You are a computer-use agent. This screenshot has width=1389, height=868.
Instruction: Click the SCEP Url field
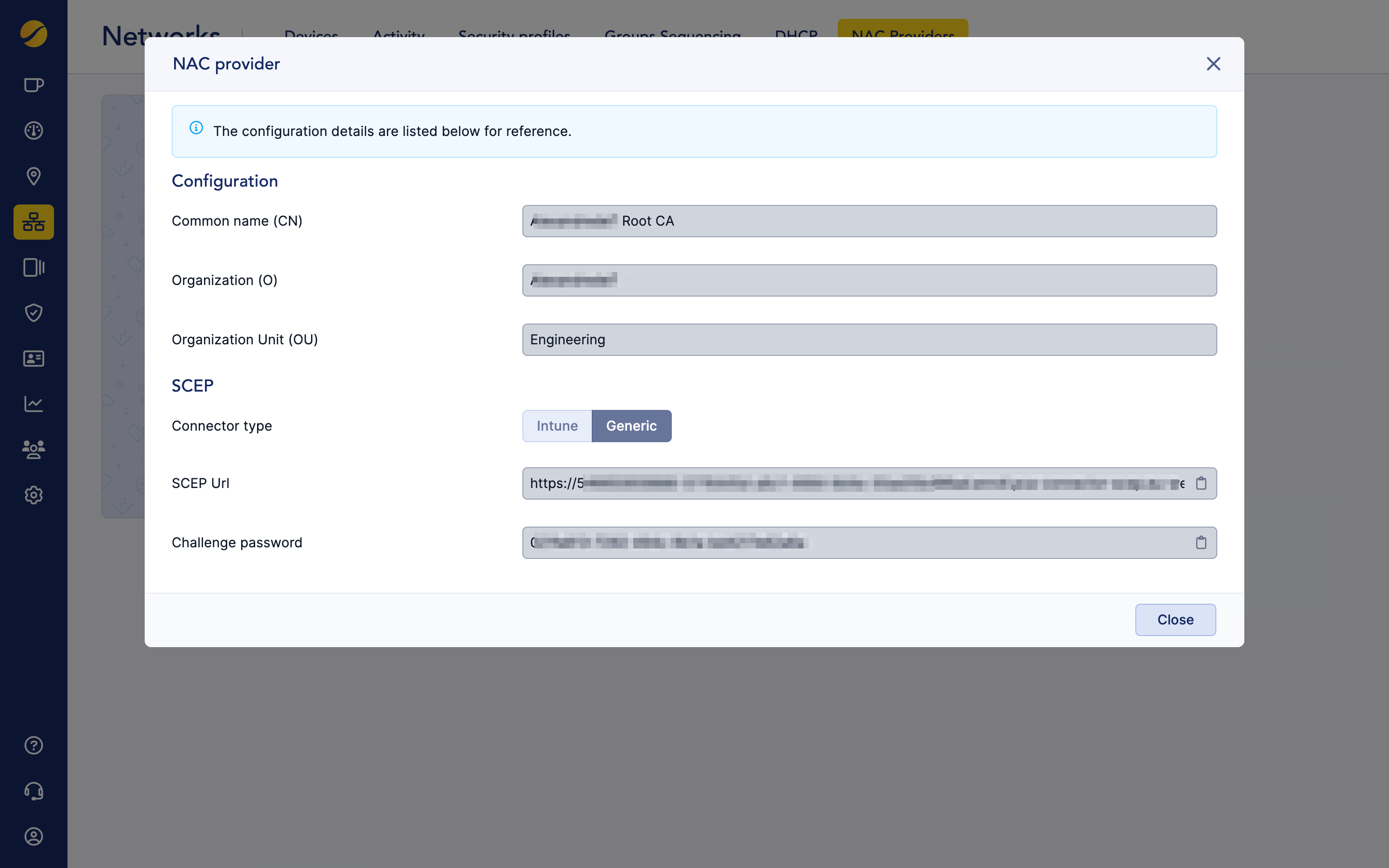855,483
